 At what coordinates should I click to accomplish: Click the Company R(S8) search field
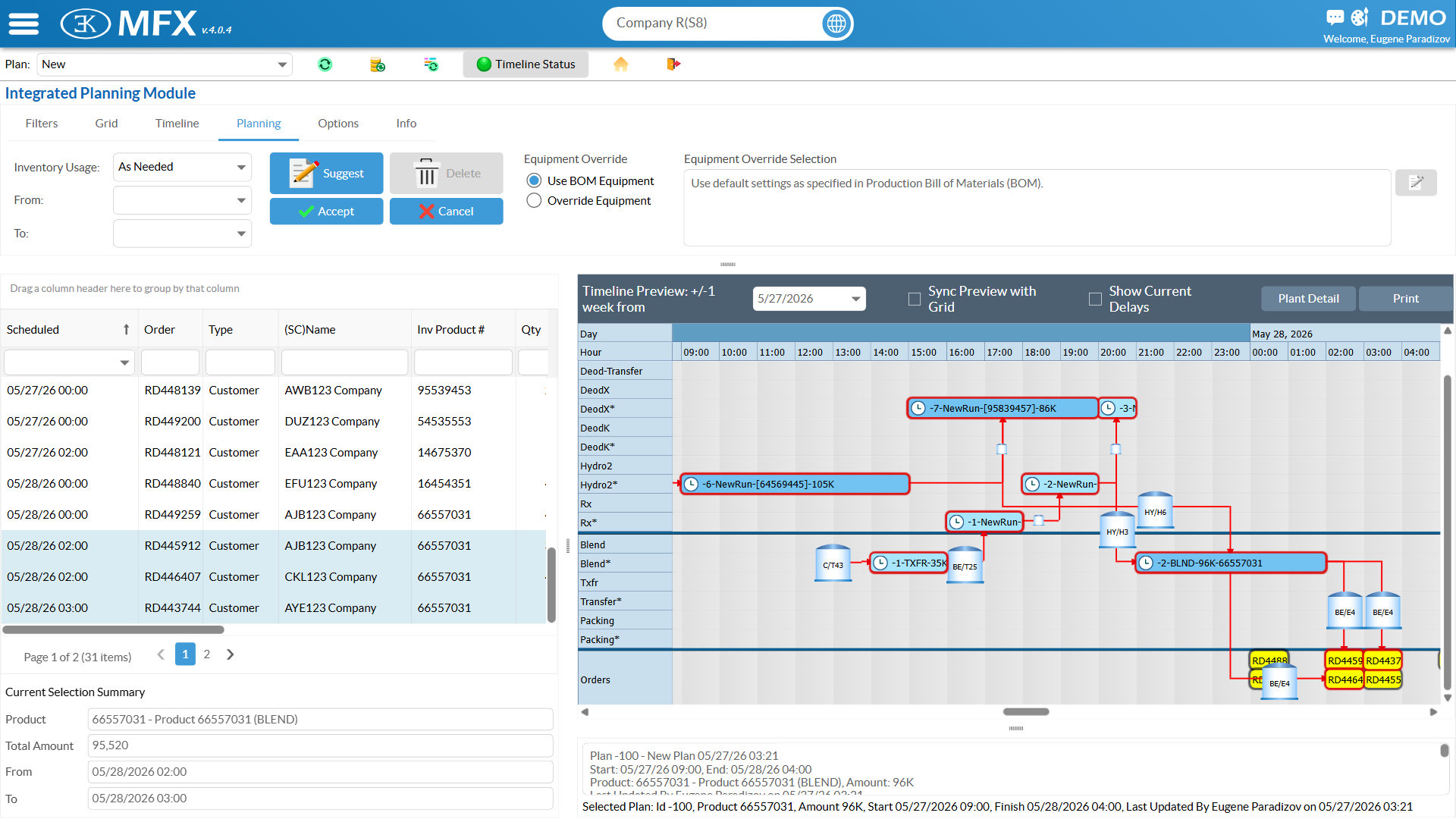tap(716, 24)
